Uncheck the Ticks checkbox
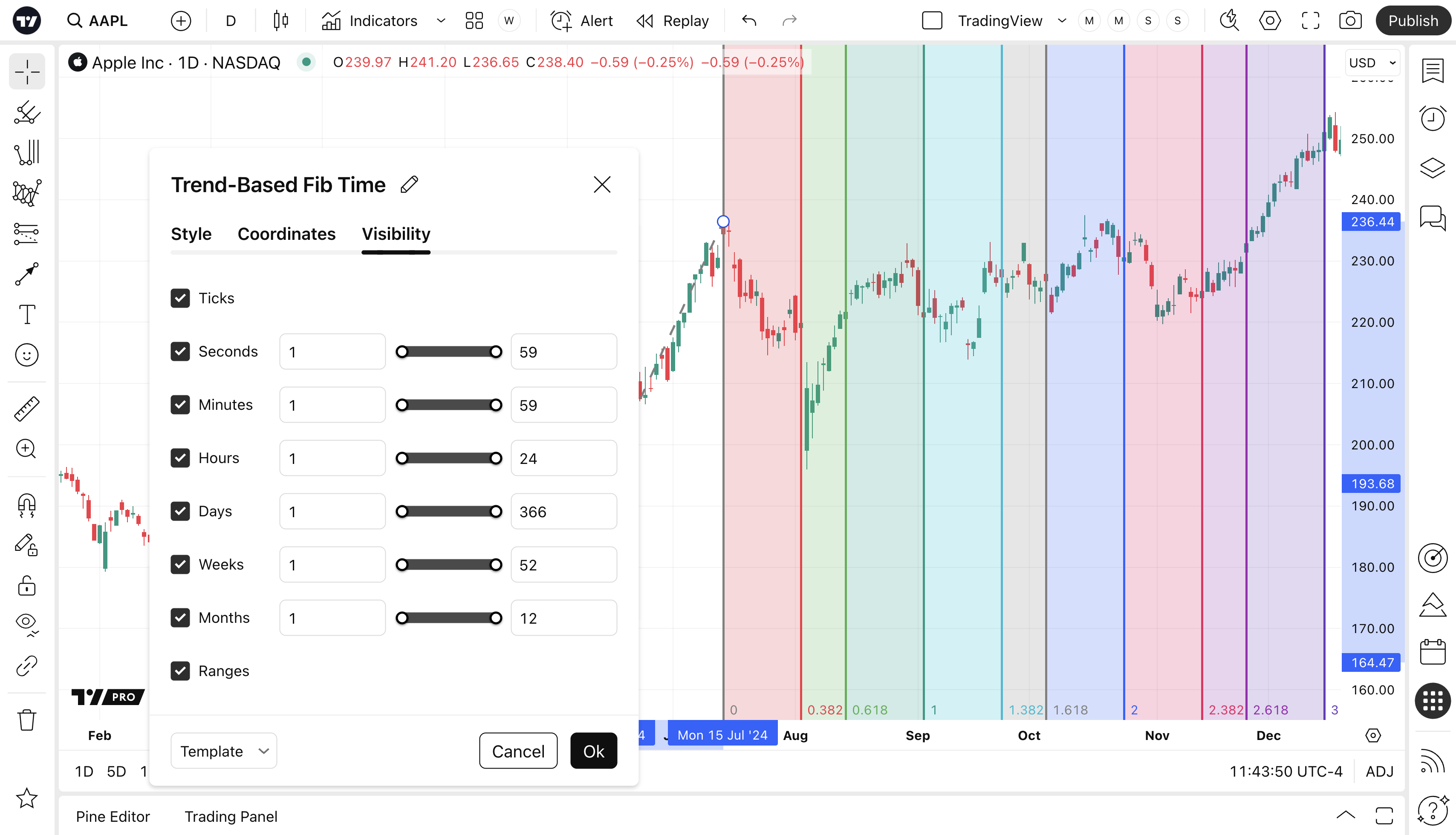The width and height of the screenshot is (1456, 835). [180, 298]
